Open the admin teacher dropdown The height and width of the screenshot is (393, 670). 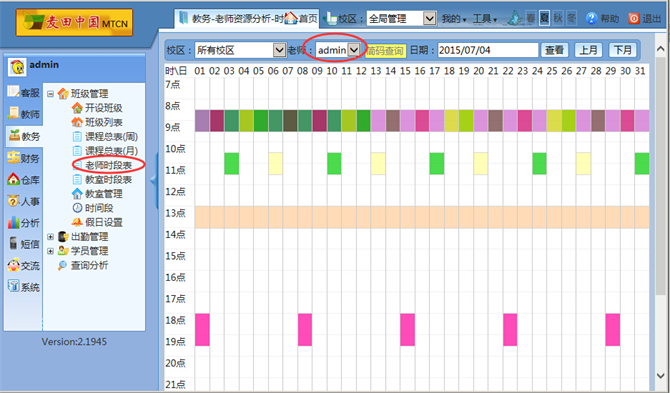tap(338, 50)
